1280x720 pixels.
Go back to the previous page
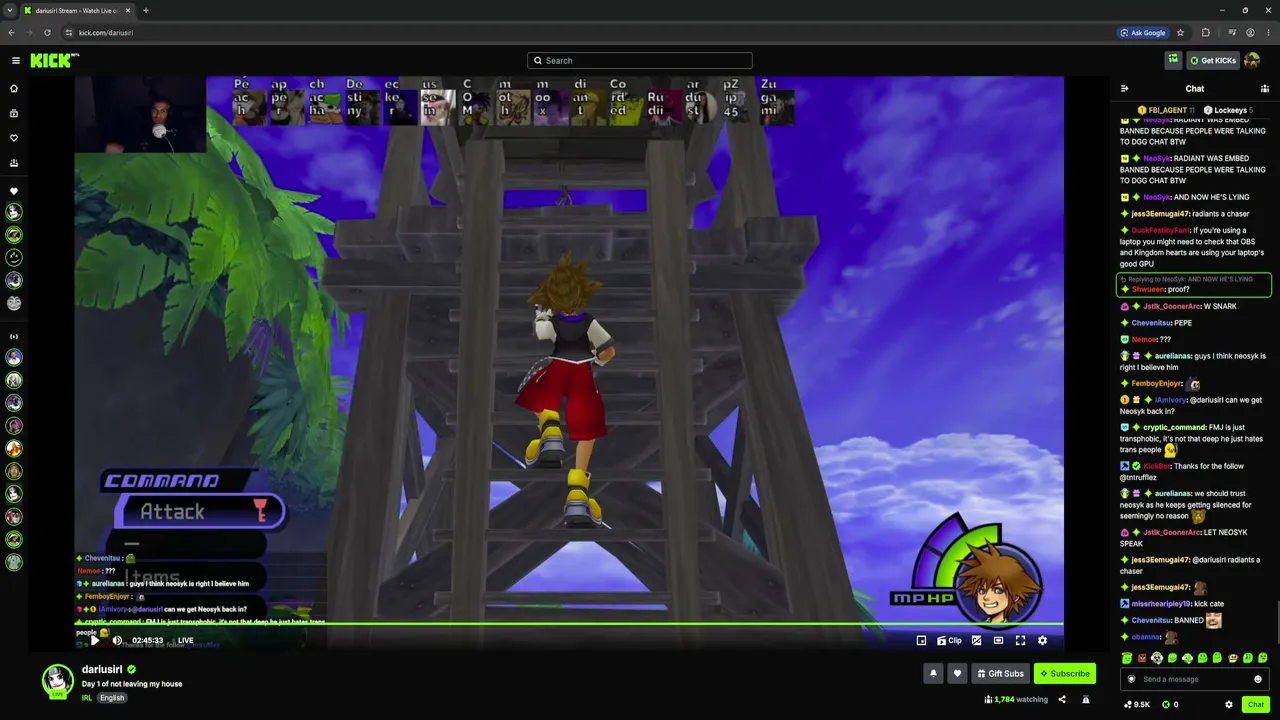coord(11,33)
